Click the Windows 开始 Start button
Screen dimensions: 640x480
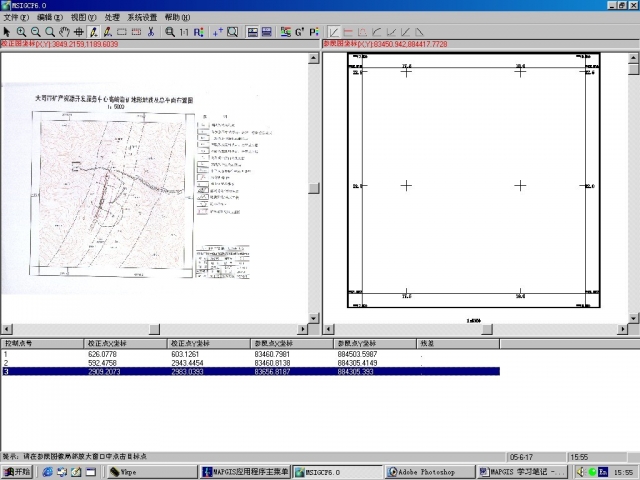pos(17,472)
